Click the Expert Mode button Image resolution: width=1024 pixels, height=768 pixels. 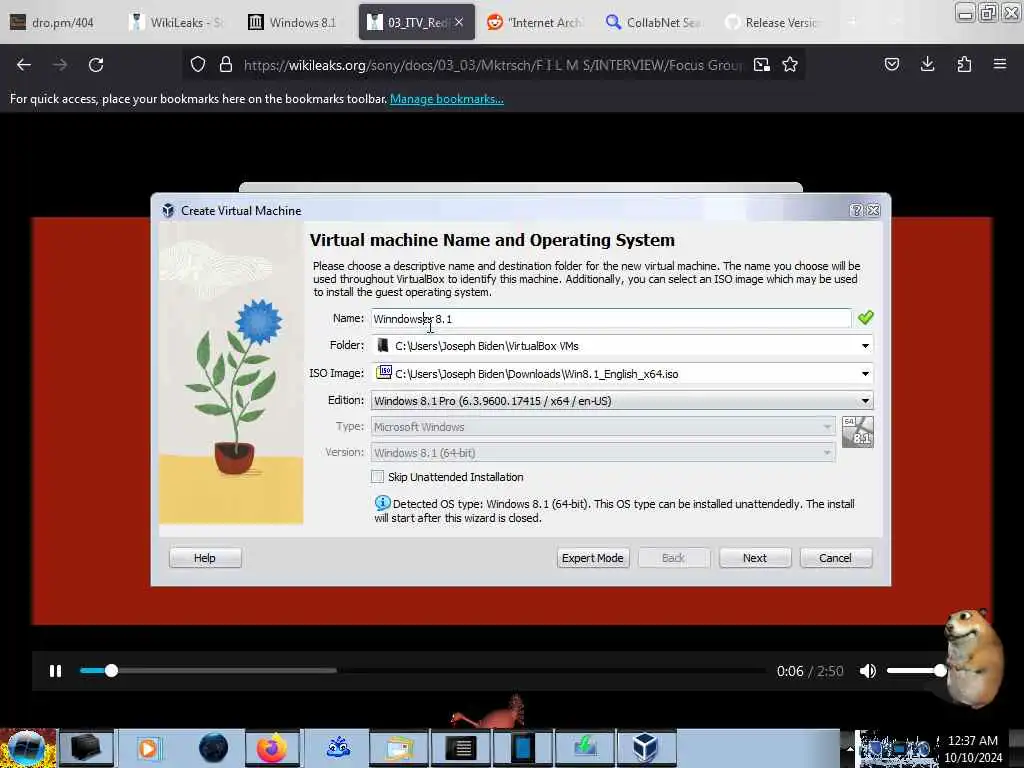tap(593, 558)
